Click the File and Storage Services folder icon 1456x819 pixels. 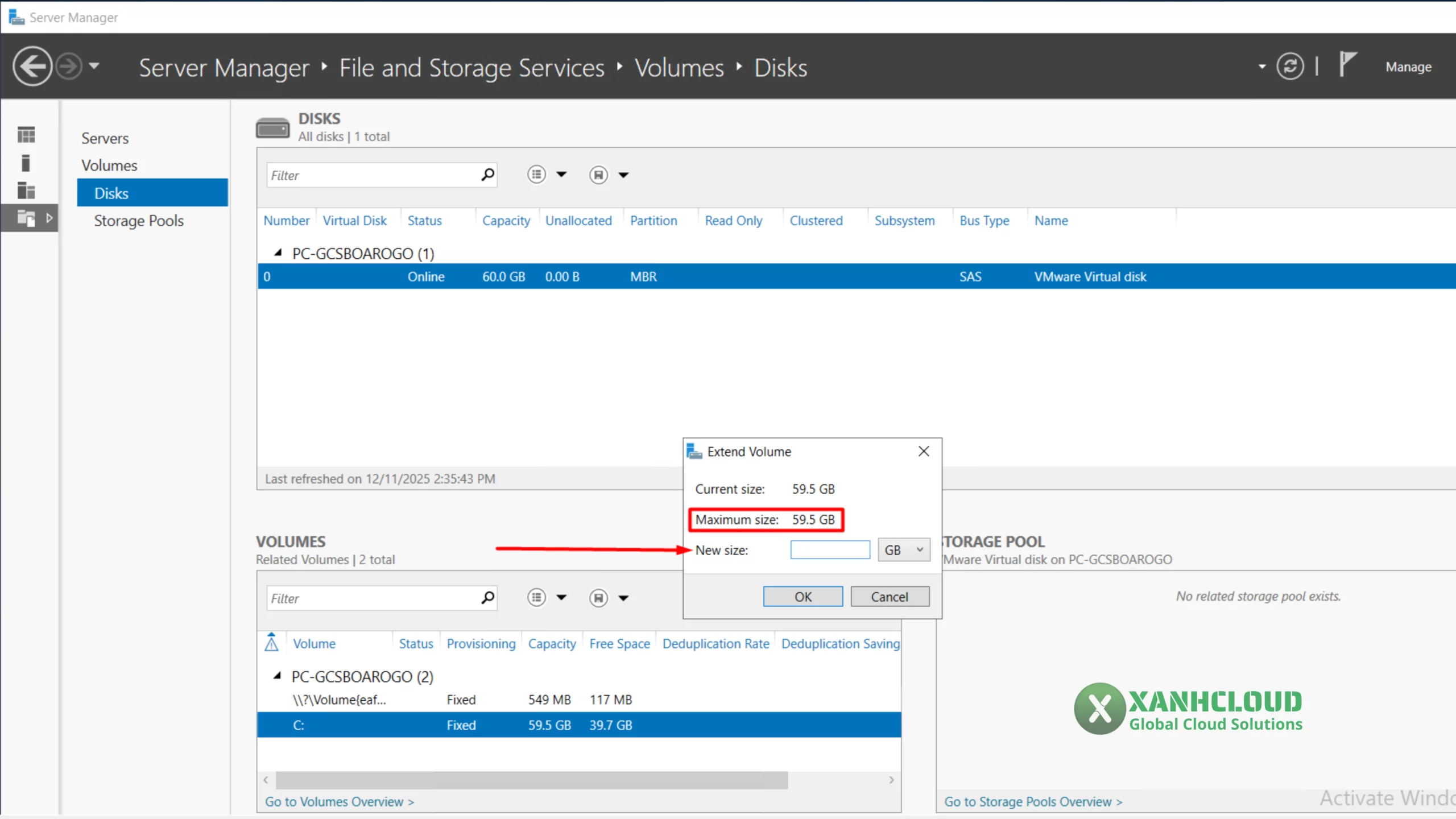26,218
